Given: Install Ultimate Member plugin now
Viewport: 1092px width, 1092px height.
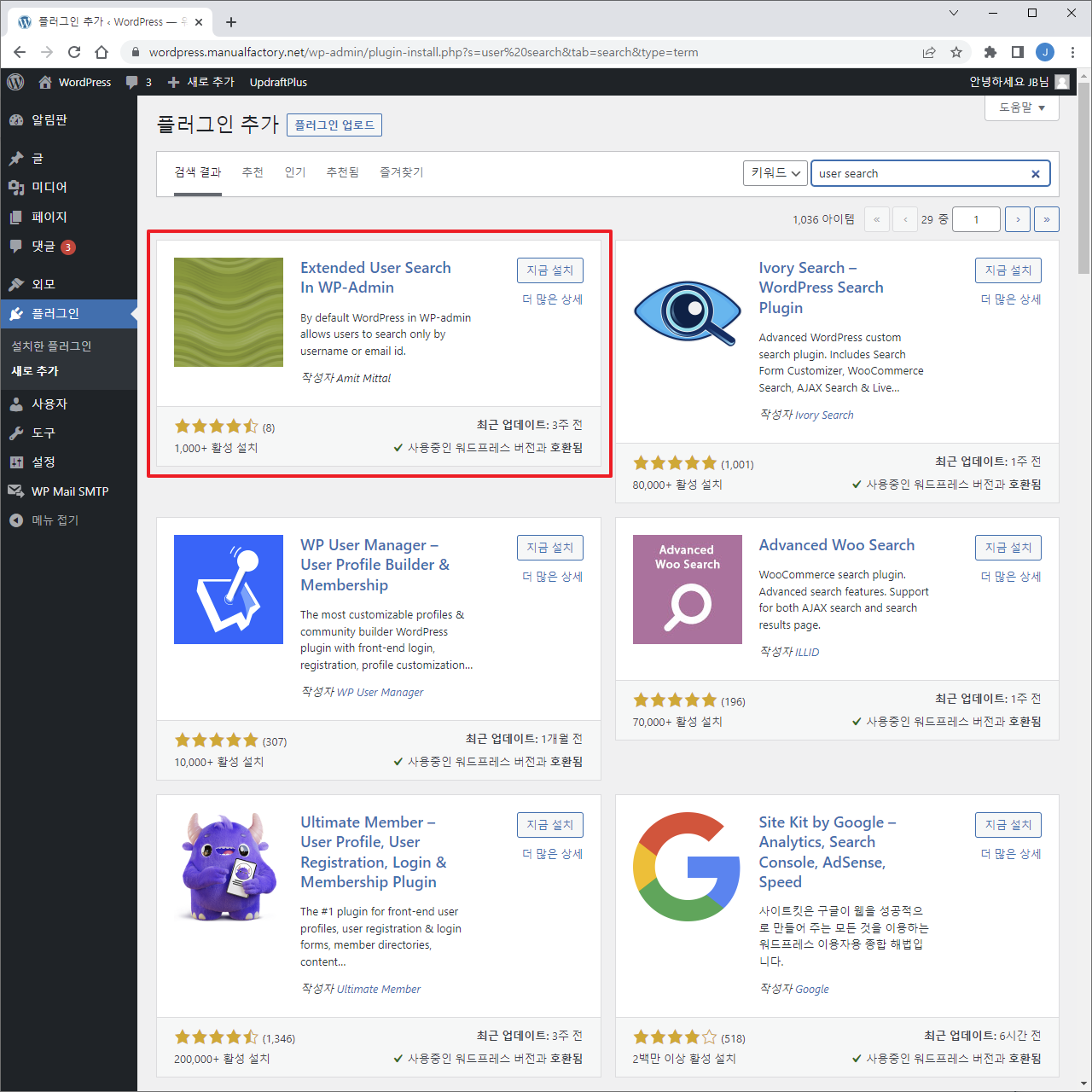Looking at the screenshot, I should pyautogui.click(x=550, y=825).
